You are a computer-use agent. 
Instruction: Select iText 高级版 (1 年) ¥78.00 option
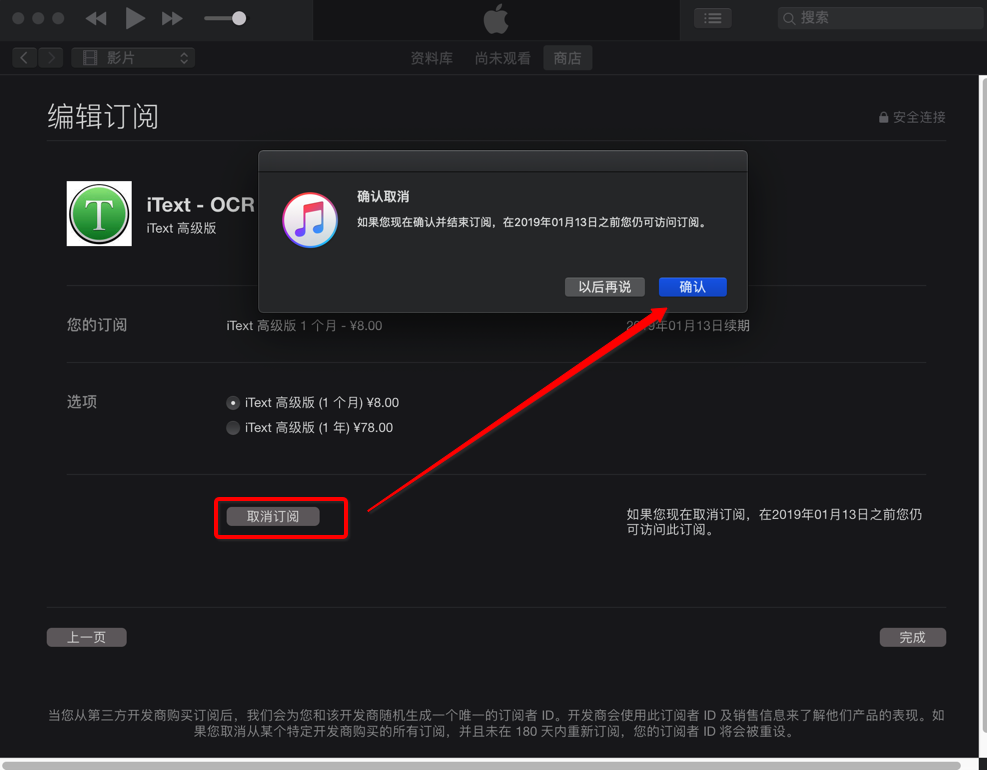(310, 427)
